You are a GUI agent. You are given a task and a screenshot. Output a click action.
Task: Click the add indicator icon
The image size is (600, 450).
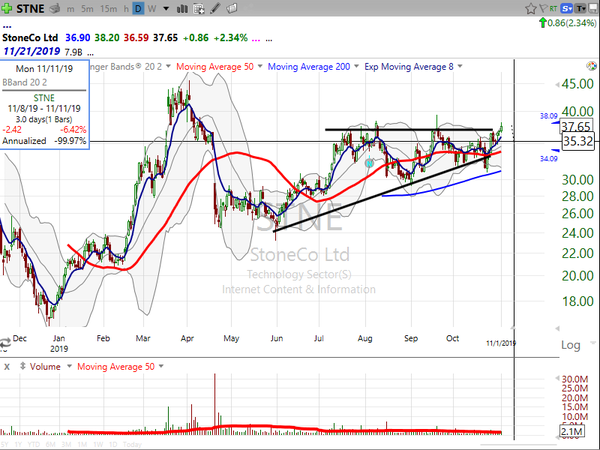click(199, 8)
